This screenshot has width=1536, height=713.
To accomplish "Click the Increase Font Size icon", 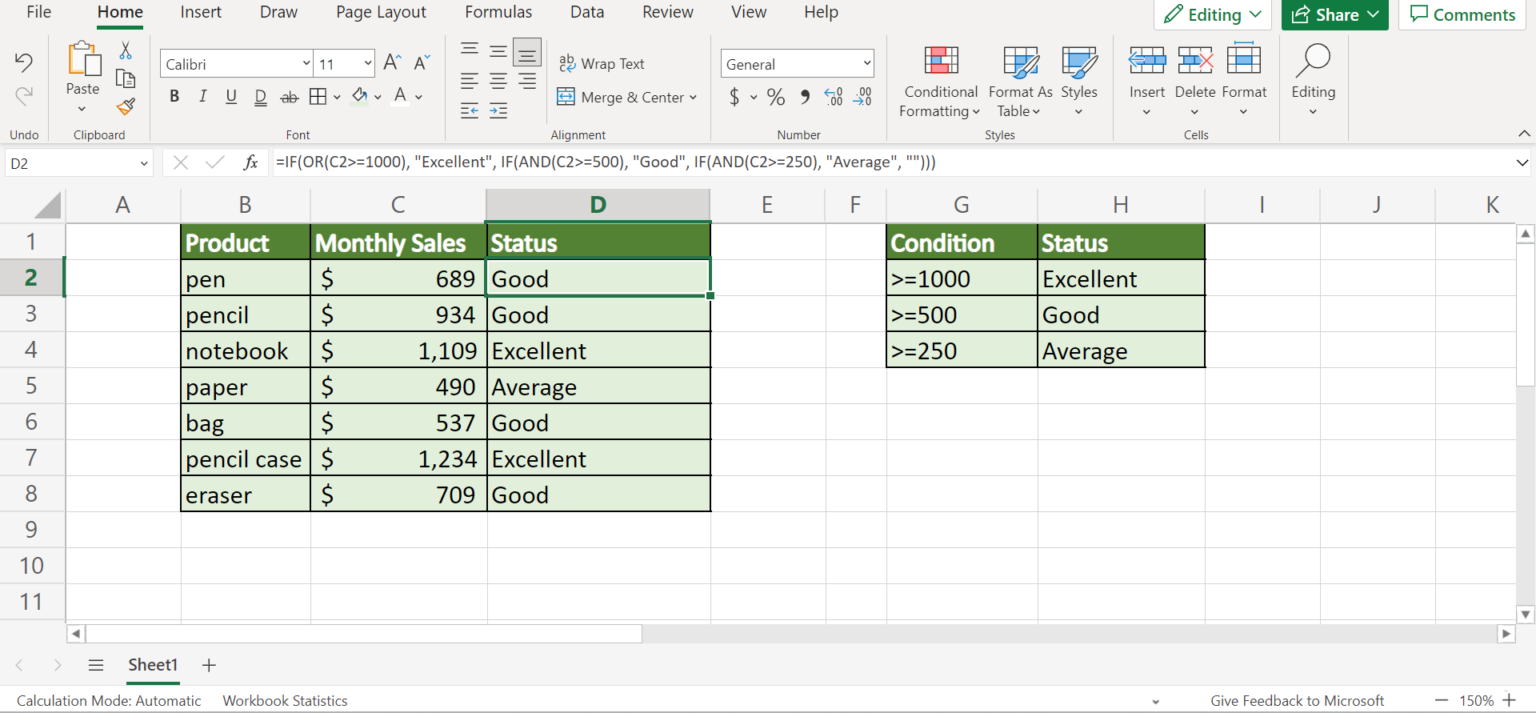I will click(393, 63).
